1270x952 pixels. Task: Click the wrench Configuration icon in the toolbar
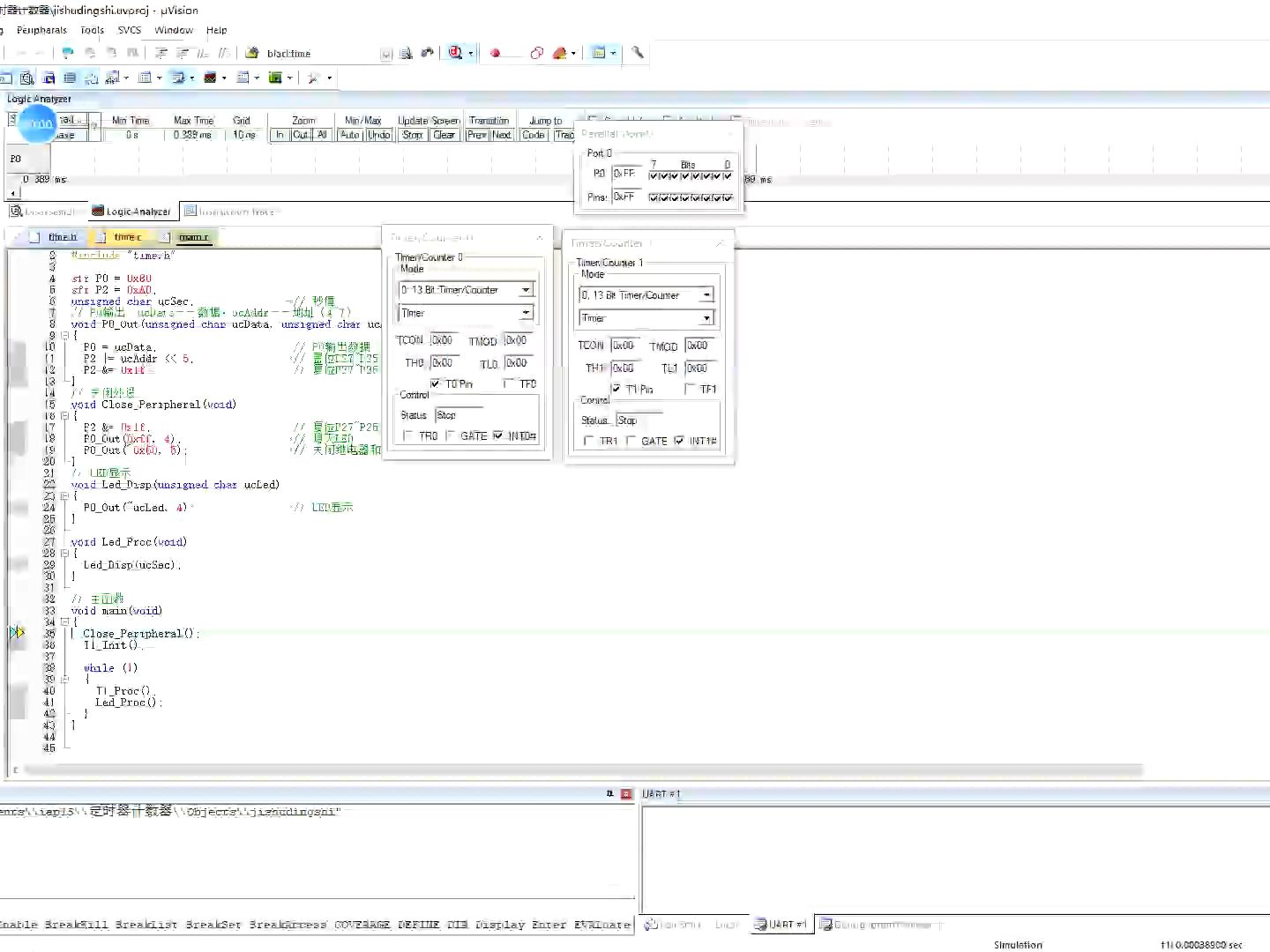point(638,53)
